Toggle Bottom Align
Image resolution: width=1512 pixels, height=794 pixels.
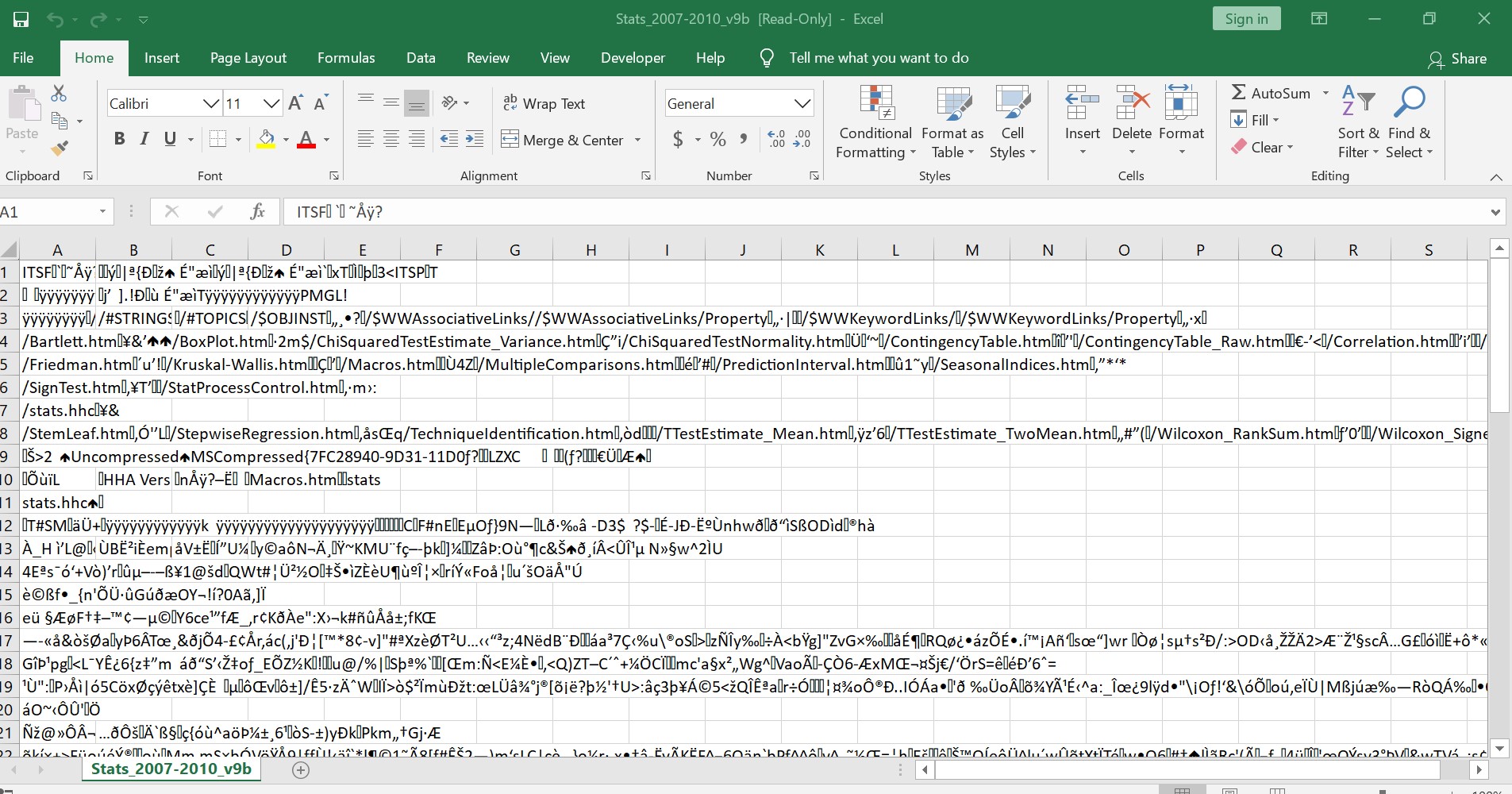point(417,103)
